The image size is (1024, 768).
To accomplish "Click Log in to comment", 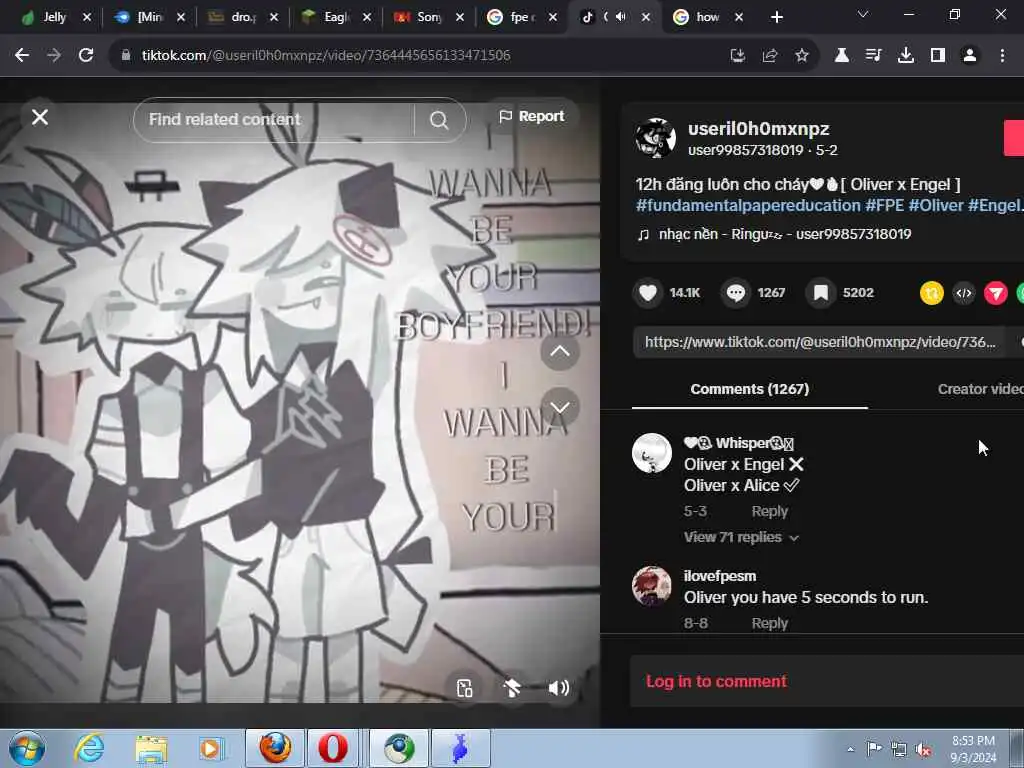I will point(716,681).
